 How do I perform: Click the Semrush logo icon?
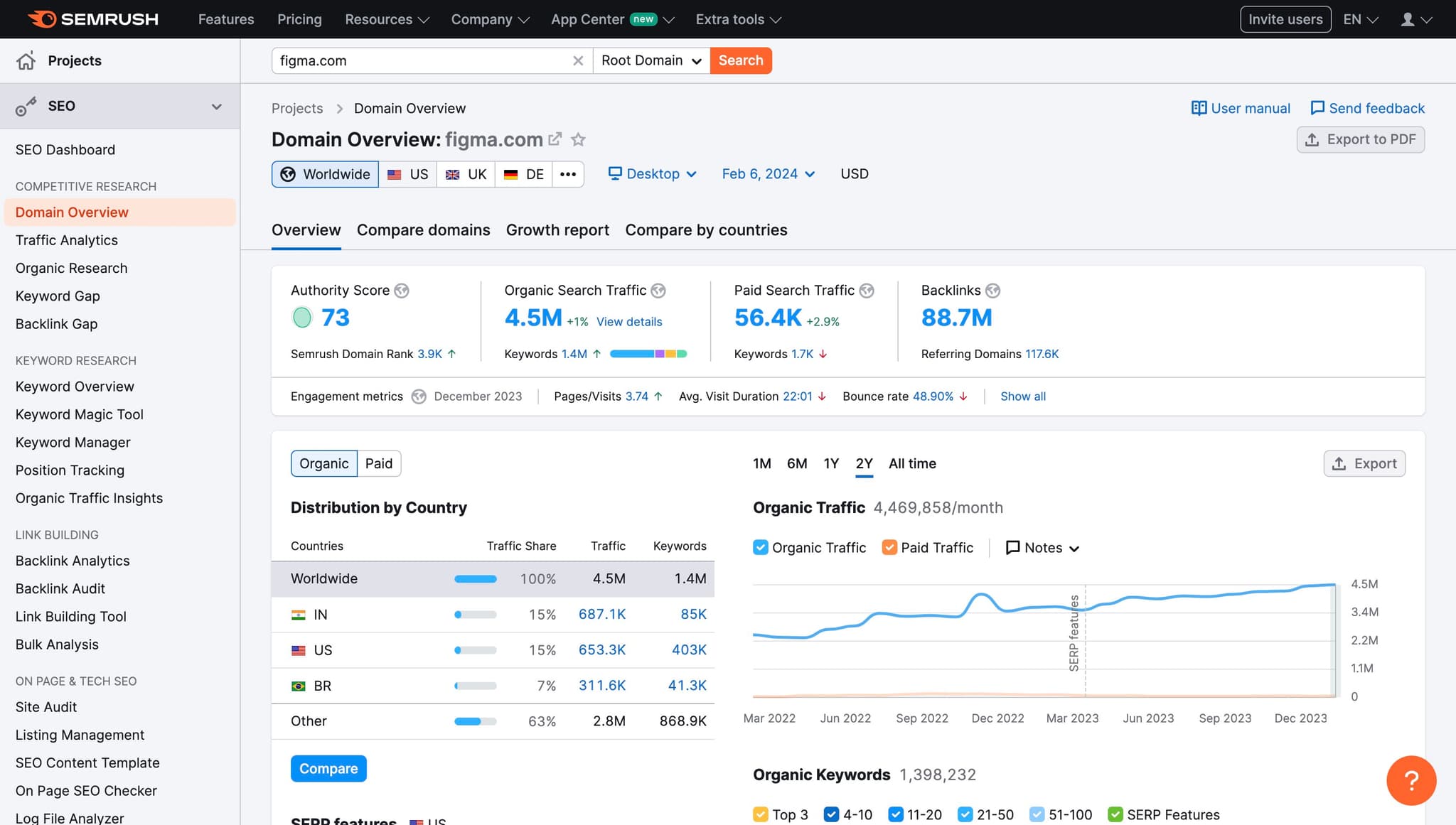tap(42, 19)
